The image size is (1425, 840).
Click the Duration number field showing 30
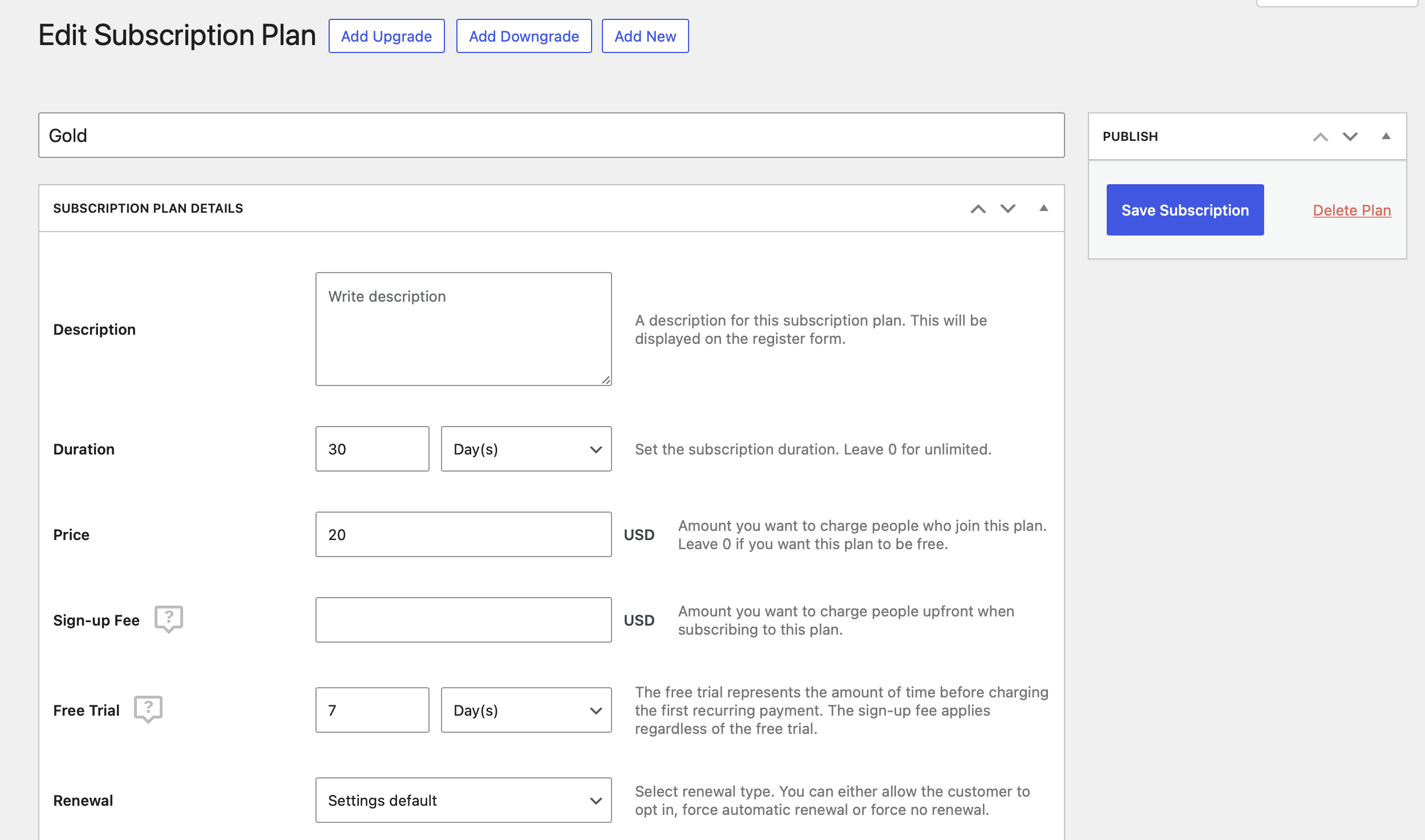coord(372,449)
